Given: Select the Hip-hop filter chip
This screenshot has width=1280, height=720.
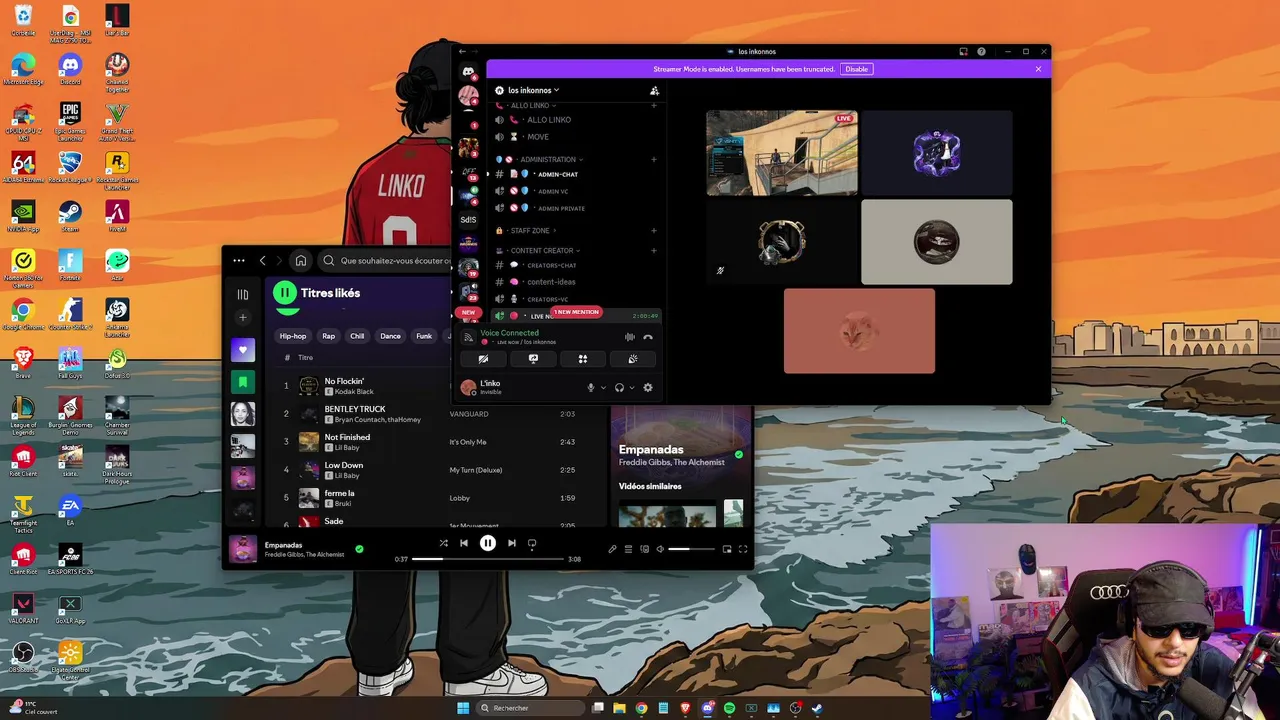Looking at the screenshot, I should [293, 336].
